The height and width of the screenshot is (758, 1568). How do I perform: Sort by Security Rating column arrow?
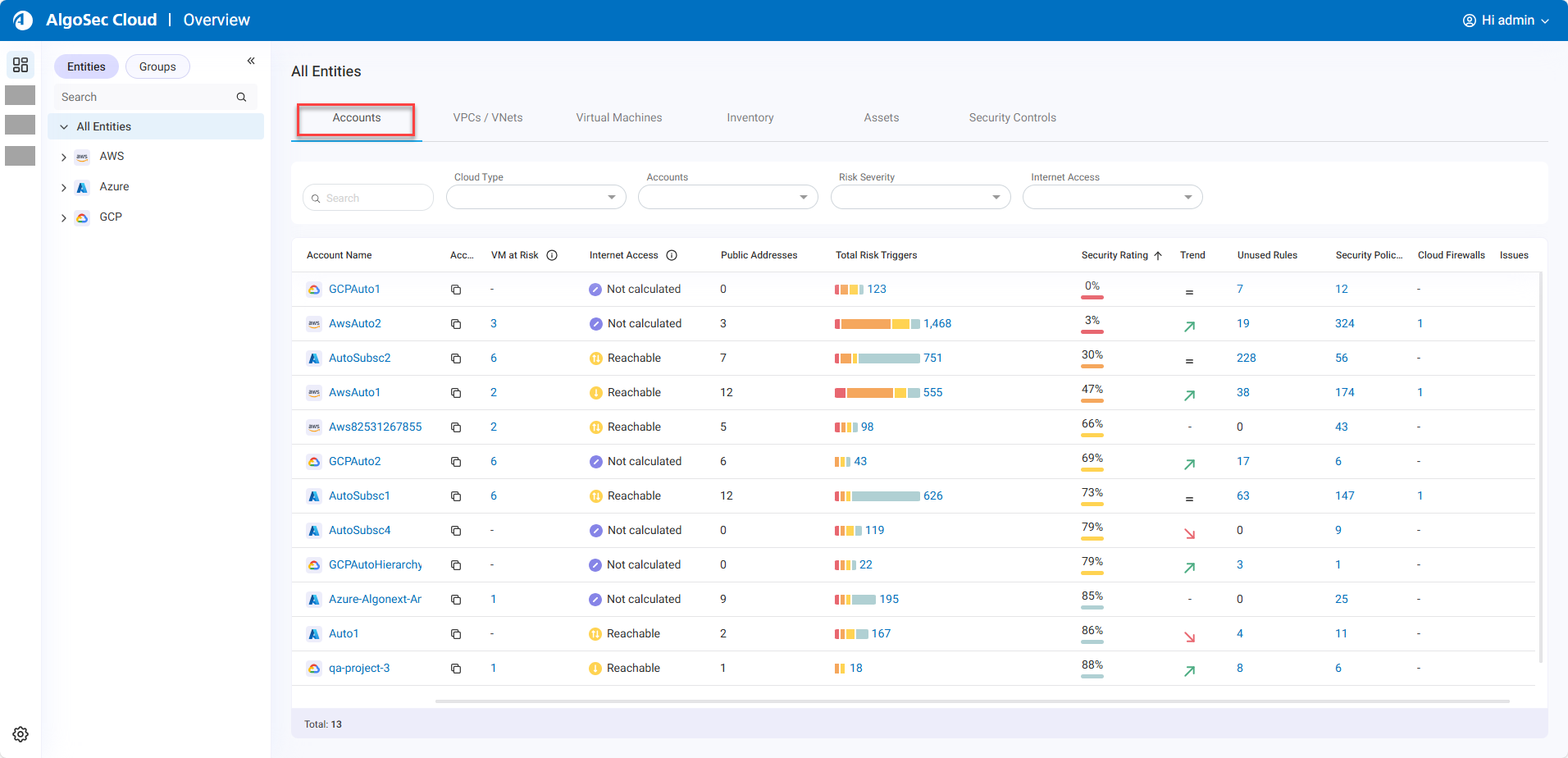1158,256
